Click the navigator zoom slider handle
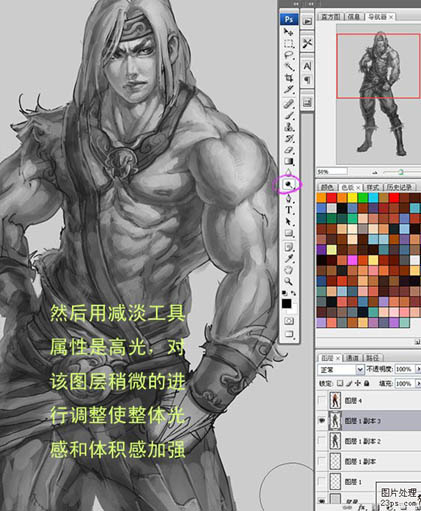Image resolution: width=421 pixels, height=511 pixels. (x=401, y=172)
